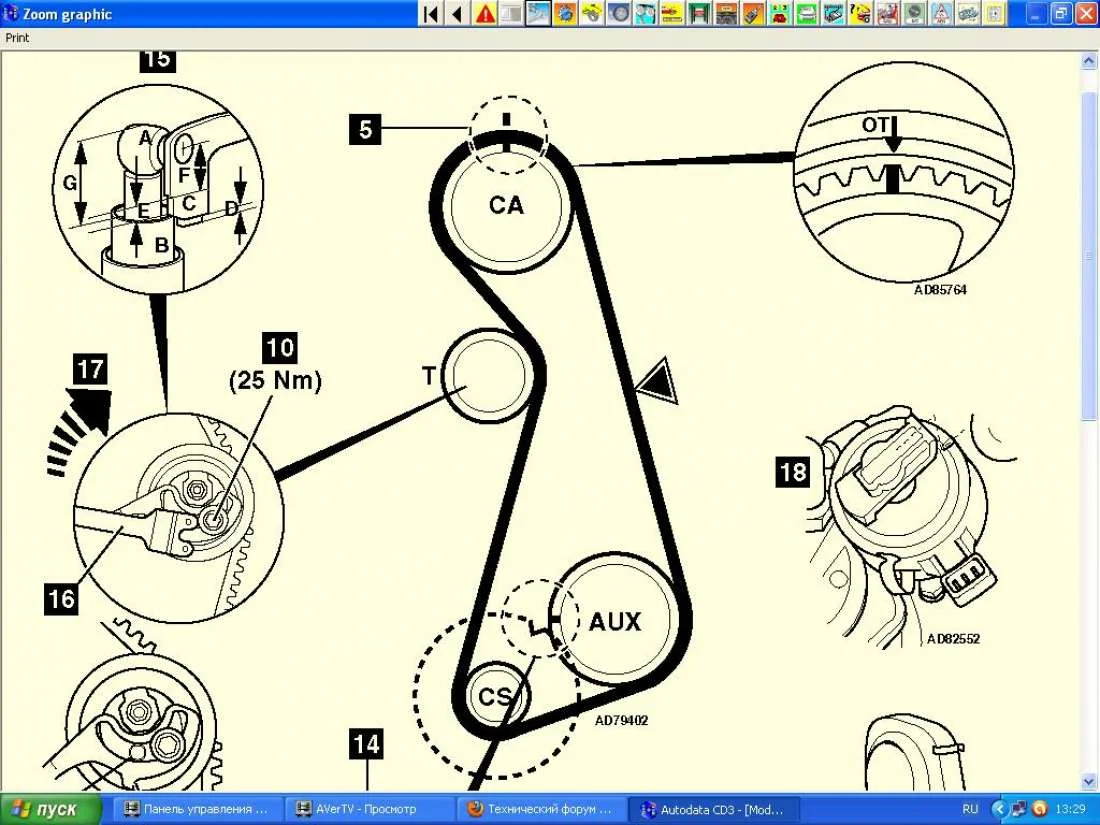Open the red car on green background icon
The height and width of the screenshot is (825, 1100).
(x=778, y=13)
